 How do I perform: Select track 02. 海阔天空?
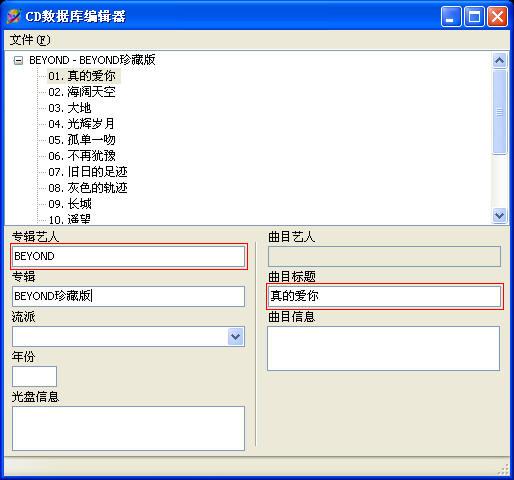[82, 92]
